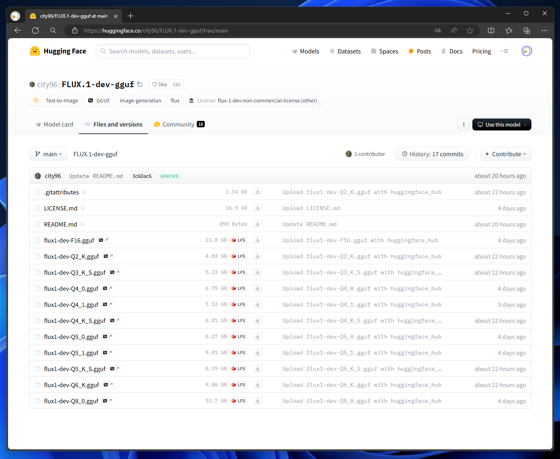560x459 pixels.
Task: Open GGUF viewer icon for flux1-dev-Q8_0.gguf
Action: pos(108,401)
